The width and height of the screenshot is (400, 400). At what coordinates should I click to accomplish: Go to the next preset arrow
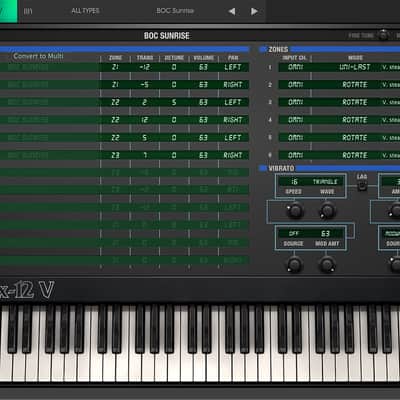(254, 11)
